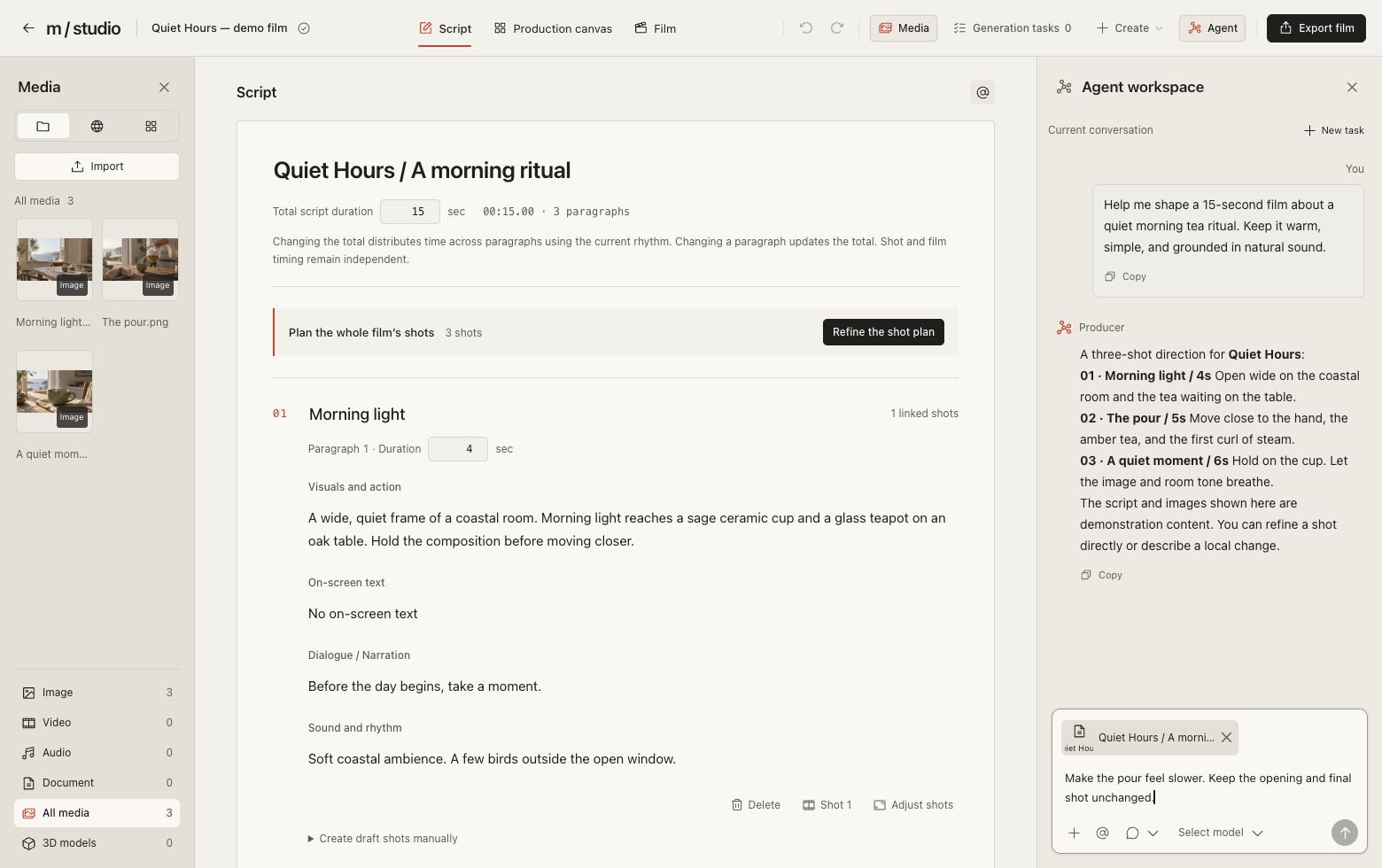
Task: Click the undo arrow icon
Action: point(805,28)
